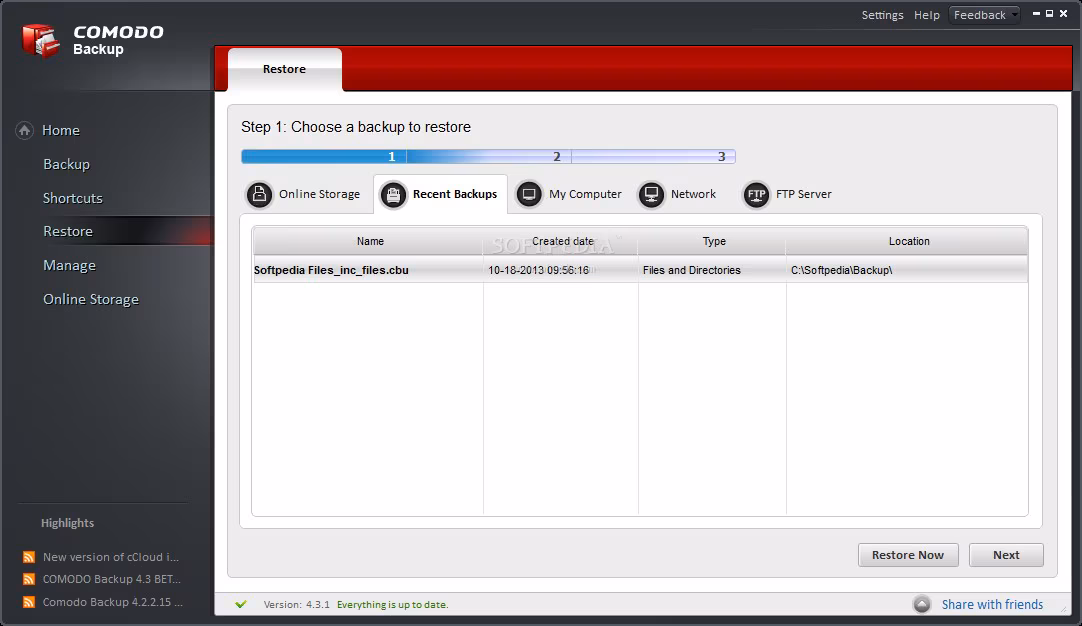Click RSS icon beside COMODO Backup 4.3 BET
1082x626 pixels.
(x=29, y=579)
